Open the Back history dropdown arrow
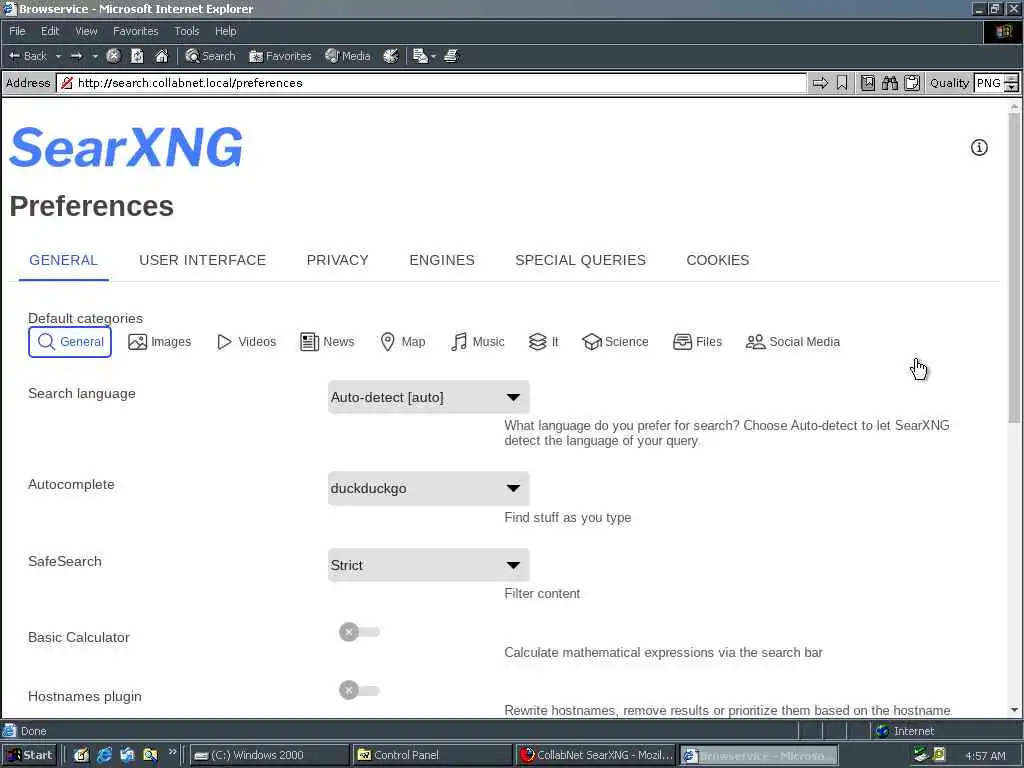The image size is (1024, 768). pyautogui.click(x=58, y=56)
